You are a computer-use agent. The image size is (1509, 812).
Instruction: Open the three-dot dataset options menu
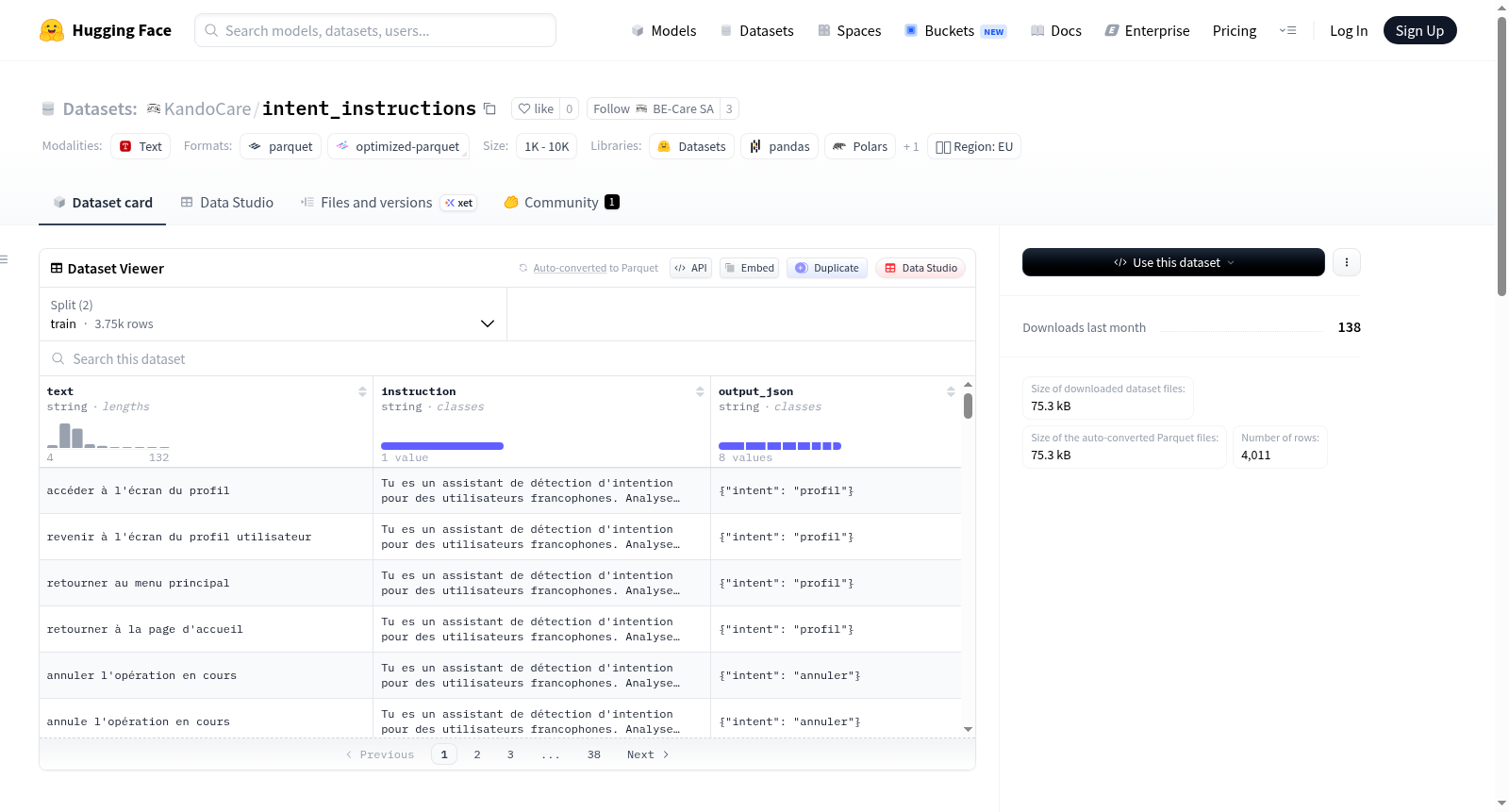(x=1347, y=262)
